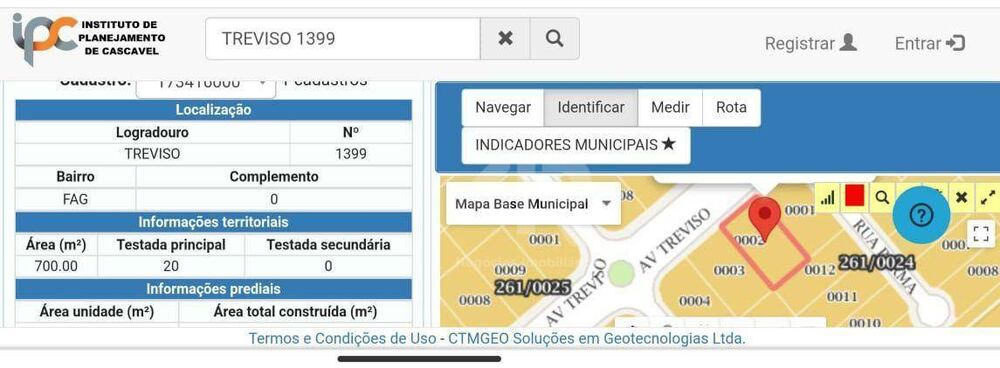Click the RUA PARMA street label
Viewport: 1000px width, 368px height.
(884, 256)
